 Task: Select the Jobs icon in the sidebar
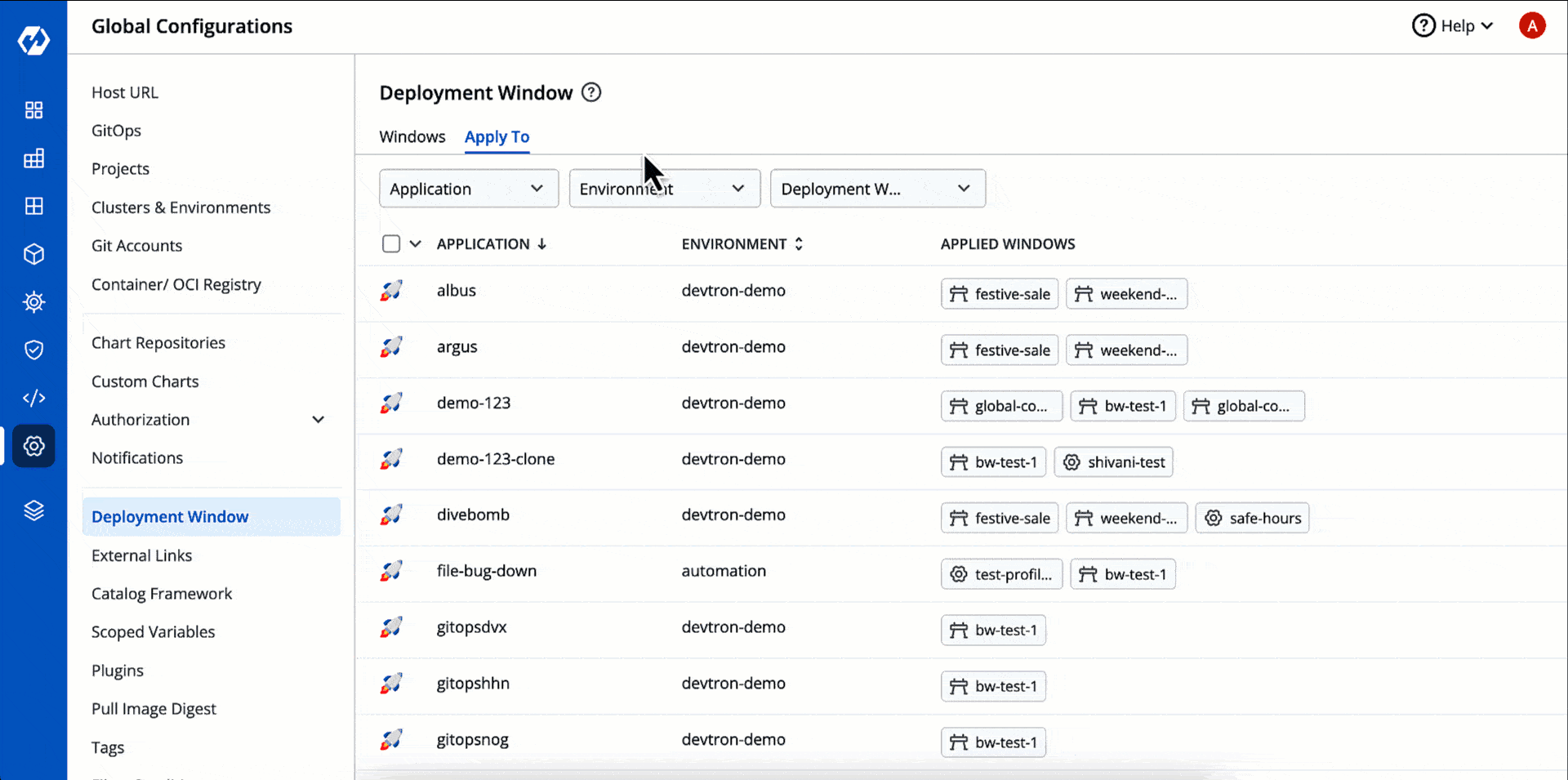click(x=33, y=158)
